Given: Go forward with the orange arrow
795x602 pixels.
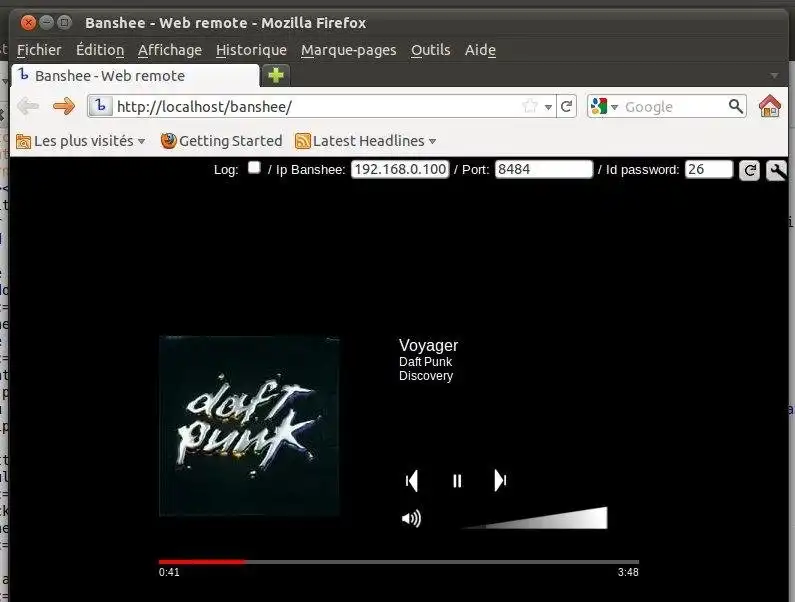Looking at the screenshot, I should point(63,106).
